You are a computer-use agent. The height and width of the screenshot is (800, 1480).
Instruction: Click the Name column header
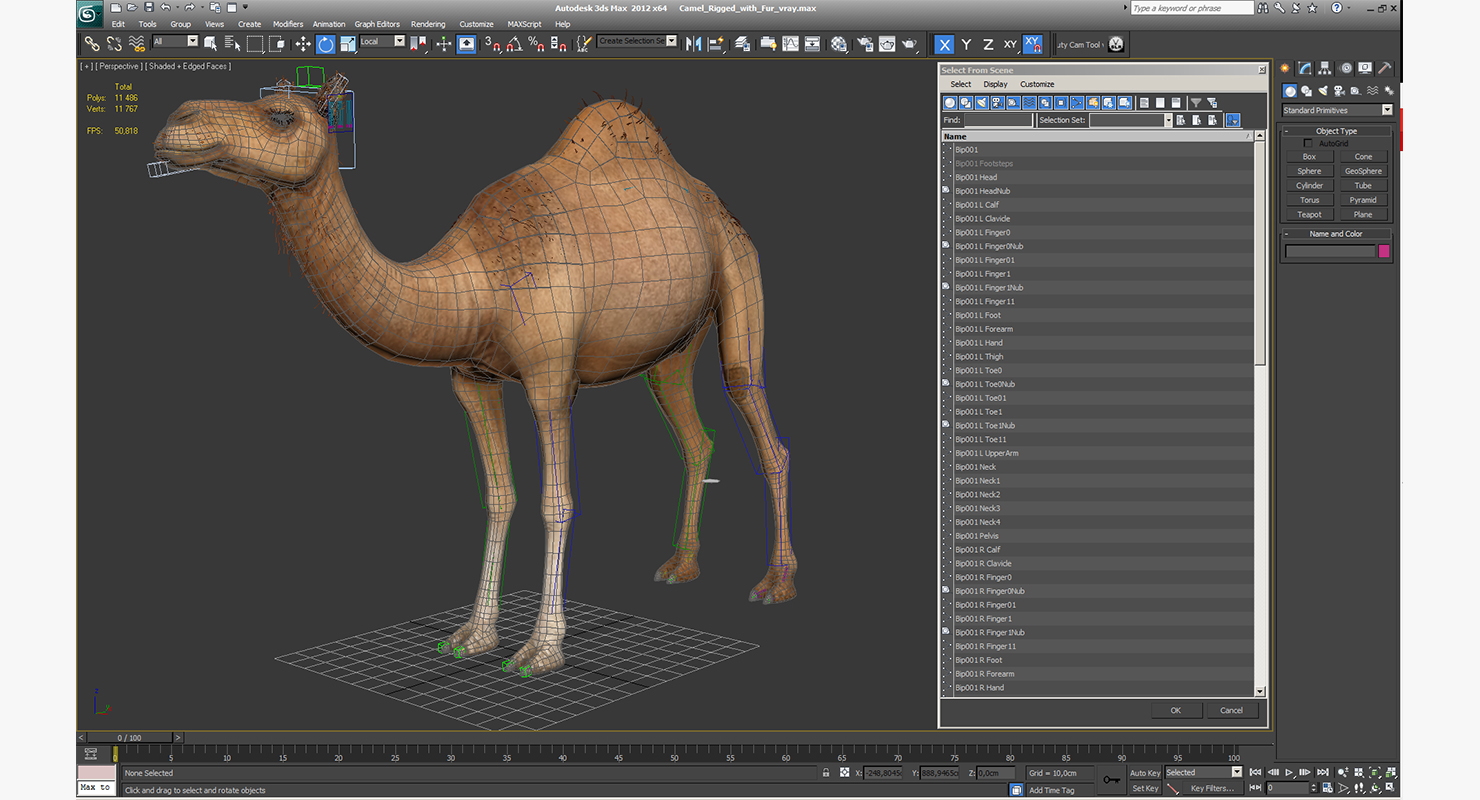coord(1096,136)
